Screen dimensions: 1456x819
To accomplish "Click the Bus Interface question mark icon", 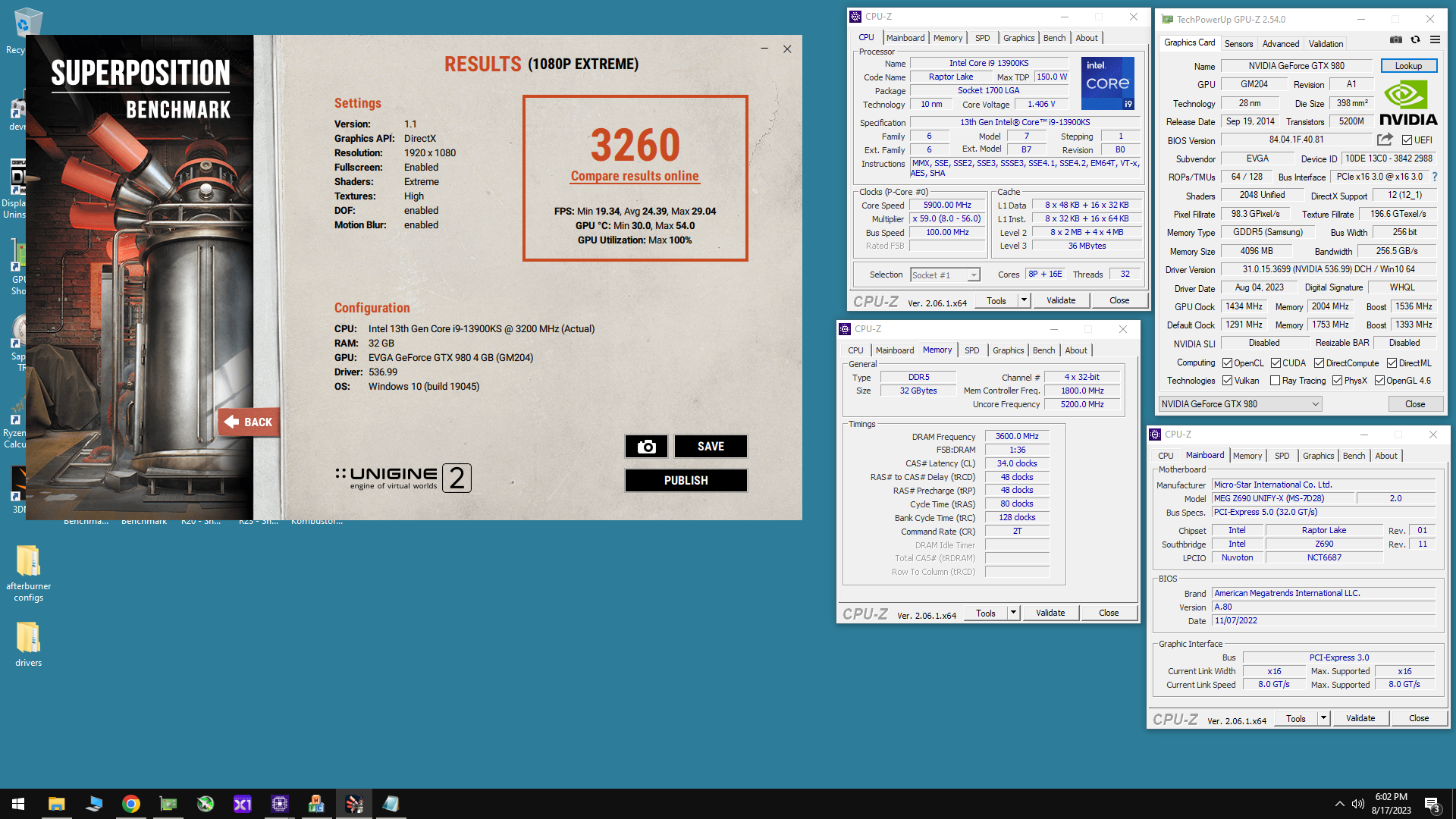I will click(x=1435, y=177).
